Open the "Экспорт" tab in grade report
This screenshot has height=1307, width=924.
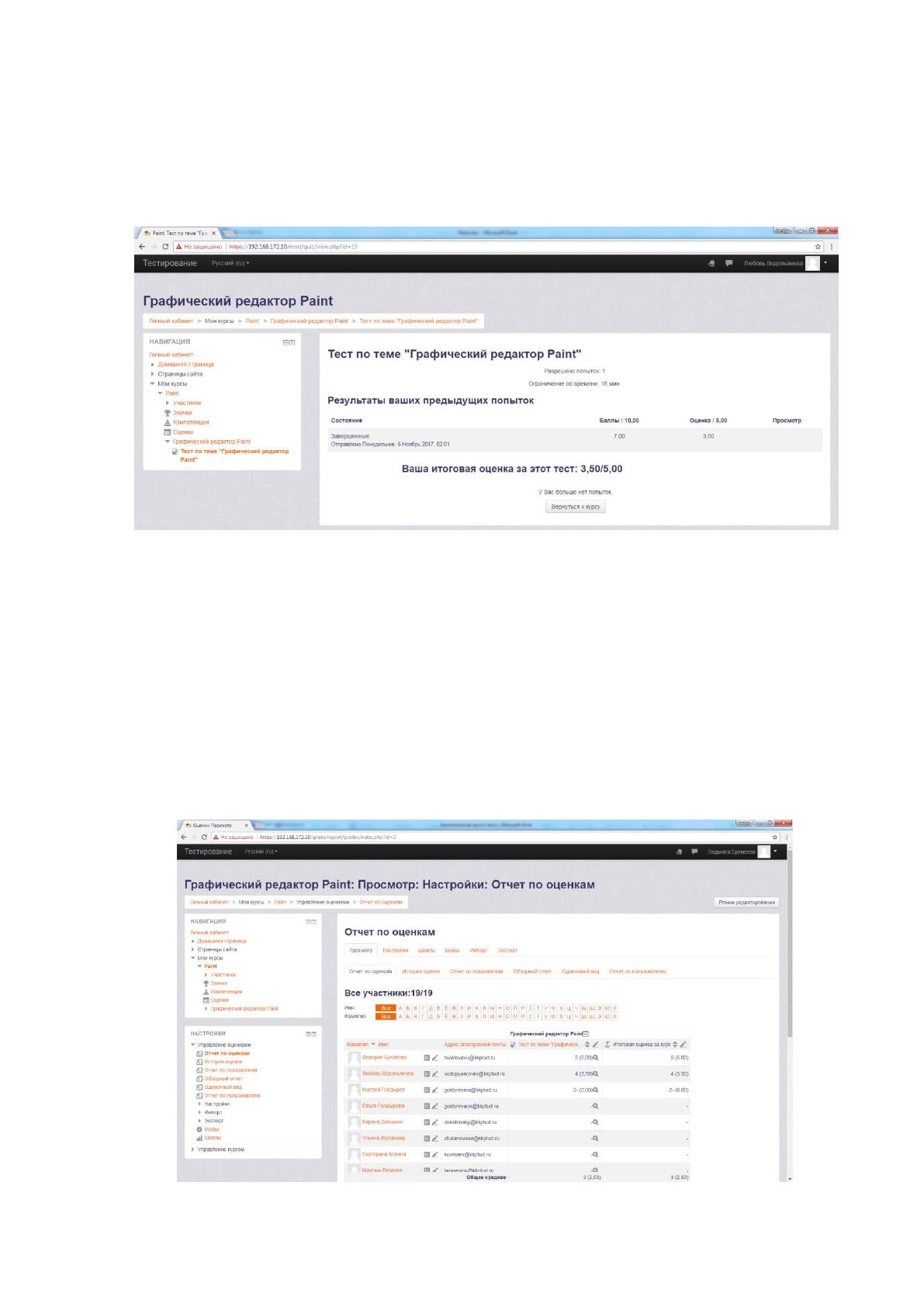pos(507,950)
